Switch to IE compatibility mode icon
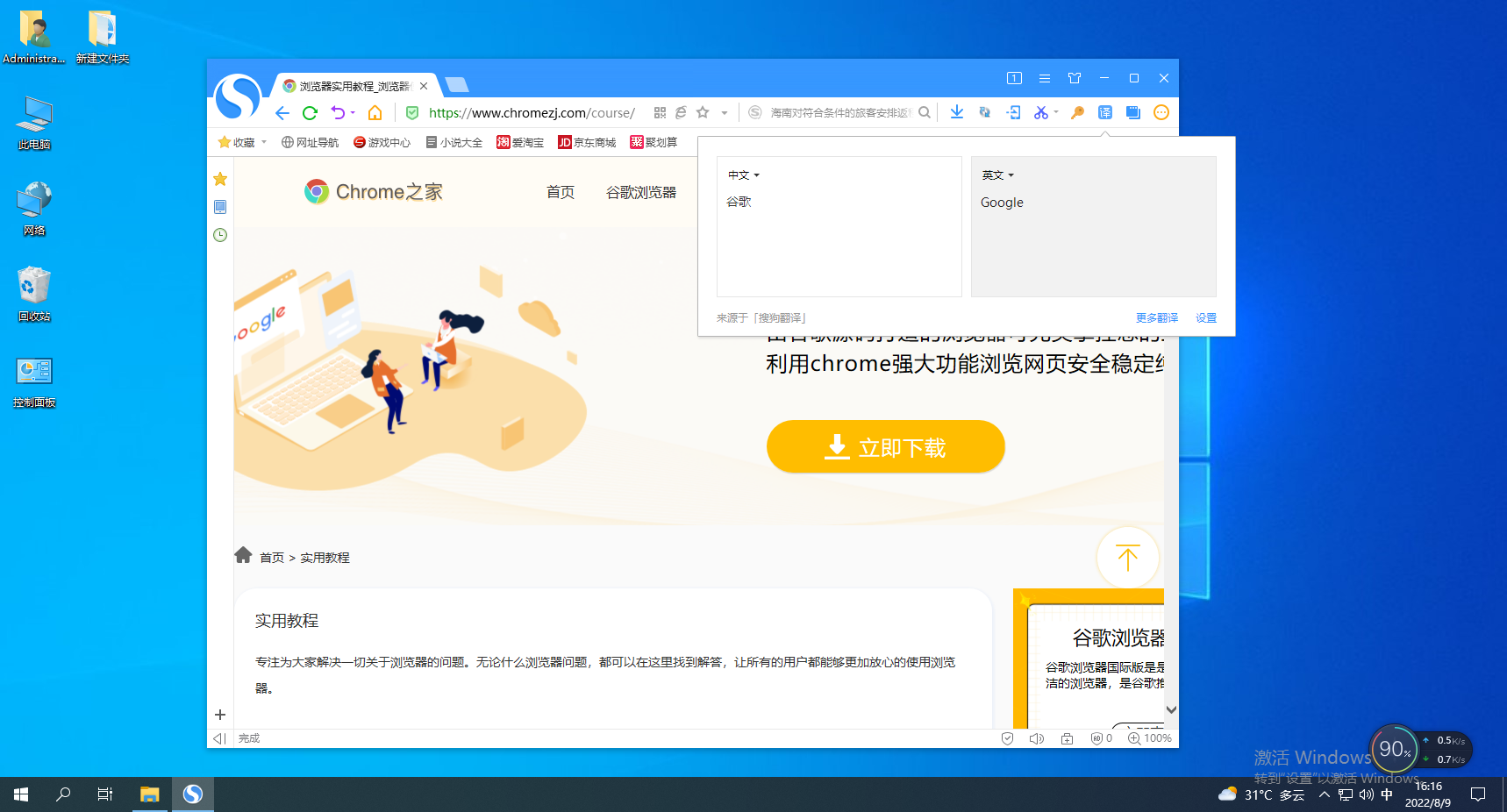The width and height of the screenshot is (1507, 812). coord(681,112)
